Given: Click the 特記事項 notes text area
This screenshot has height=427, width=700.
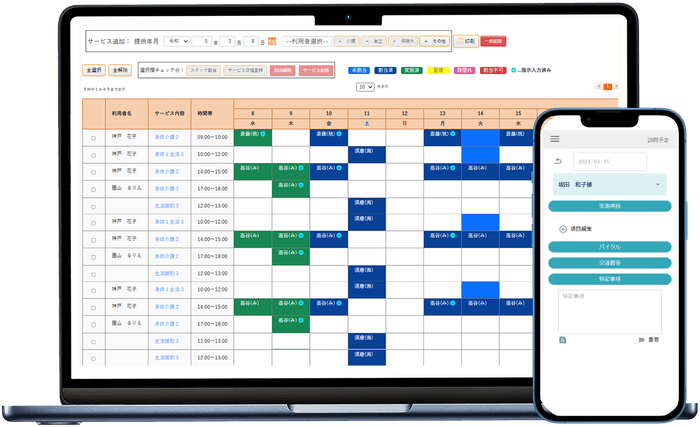Looking at the screenshot, I should tap(609, 310).
